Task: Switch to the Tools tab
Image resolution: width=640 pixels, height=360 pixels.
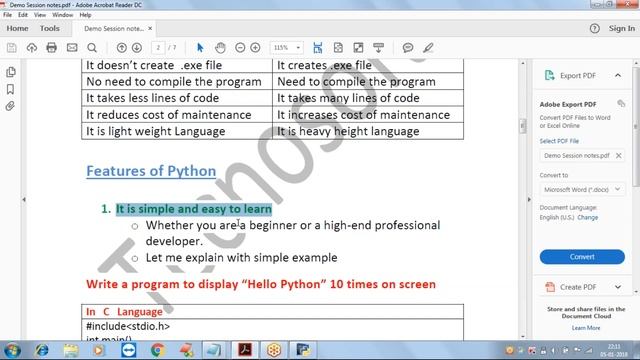Action: coord(49,28)
